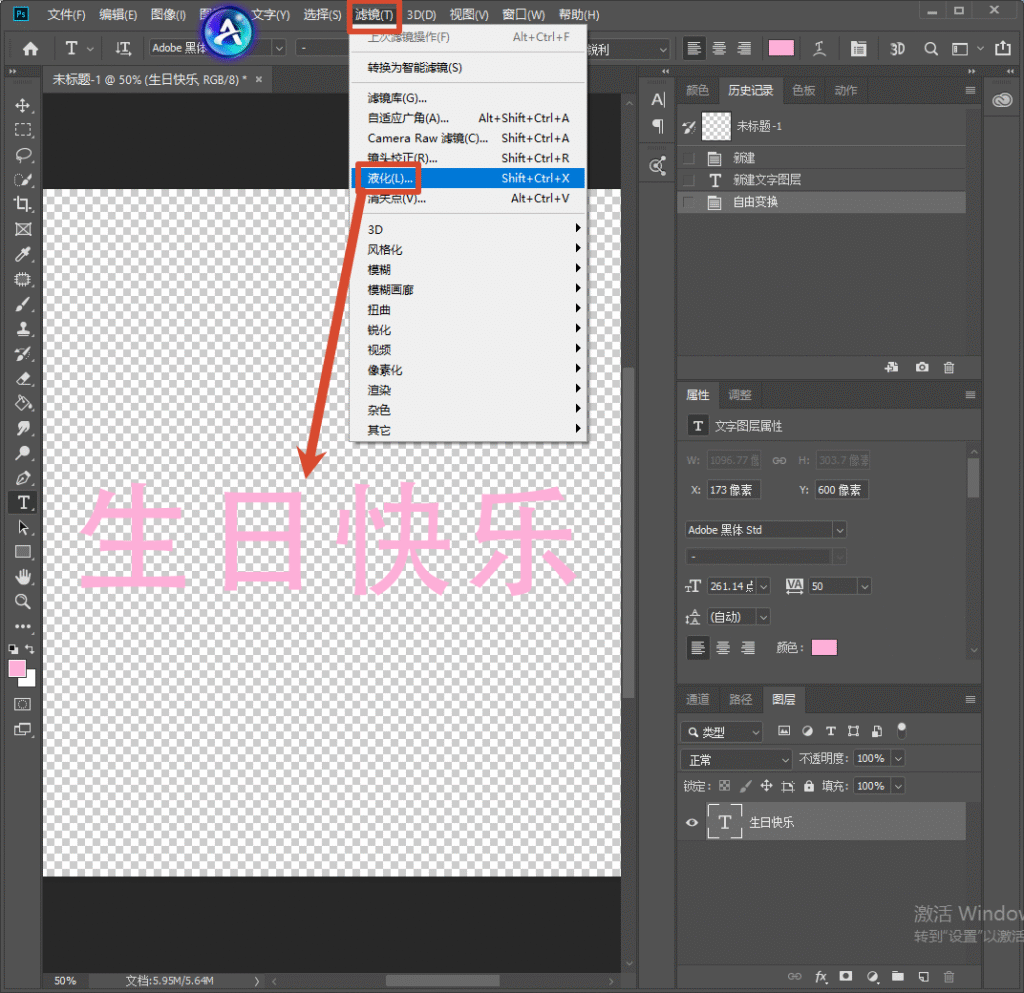Toggle visibility of 生日快乐 layer
Viewport: 1024px width, 993px height.
click(x=692, y=823)
